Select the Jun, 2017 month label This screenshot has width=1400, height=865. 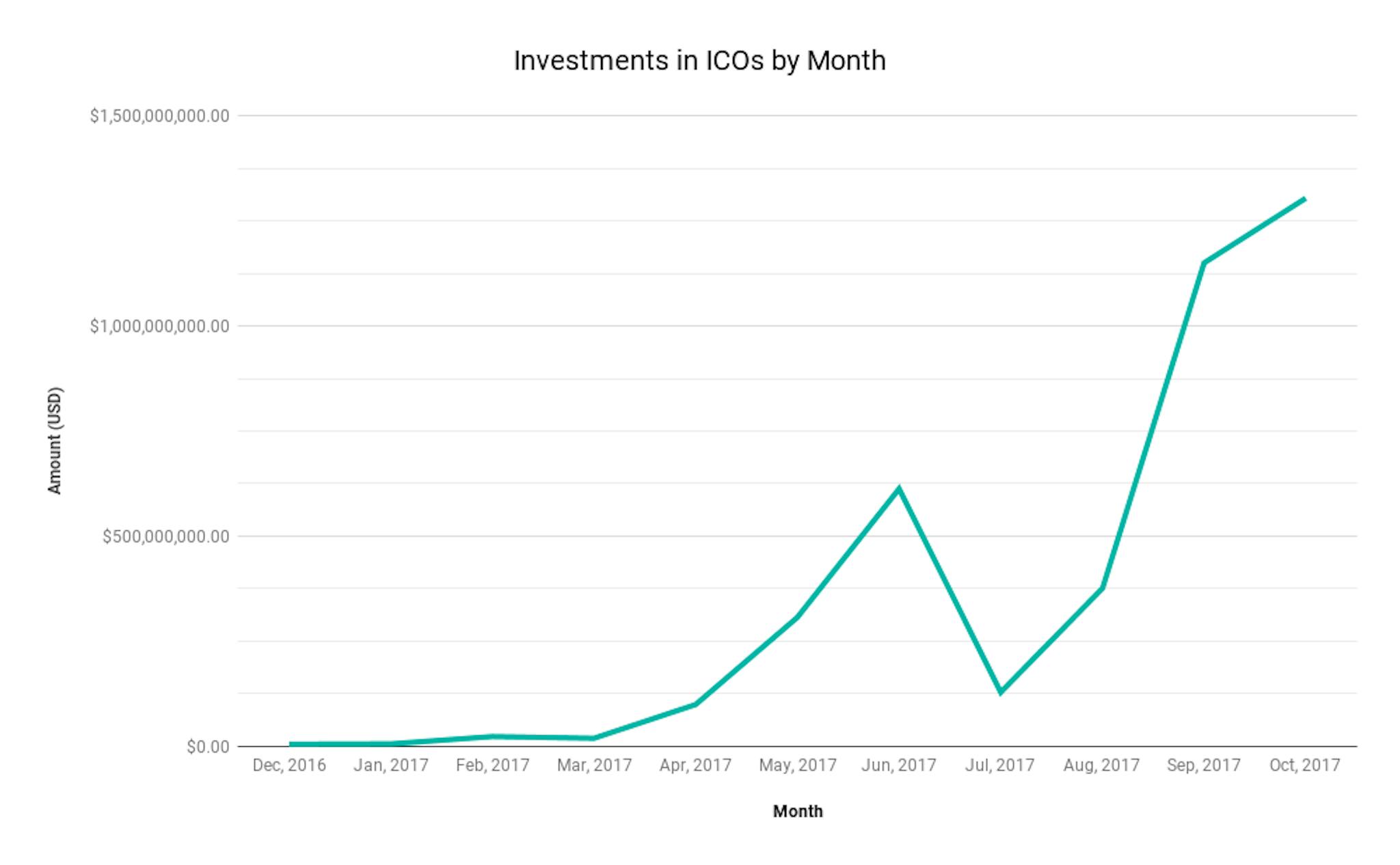pos(899,765)
